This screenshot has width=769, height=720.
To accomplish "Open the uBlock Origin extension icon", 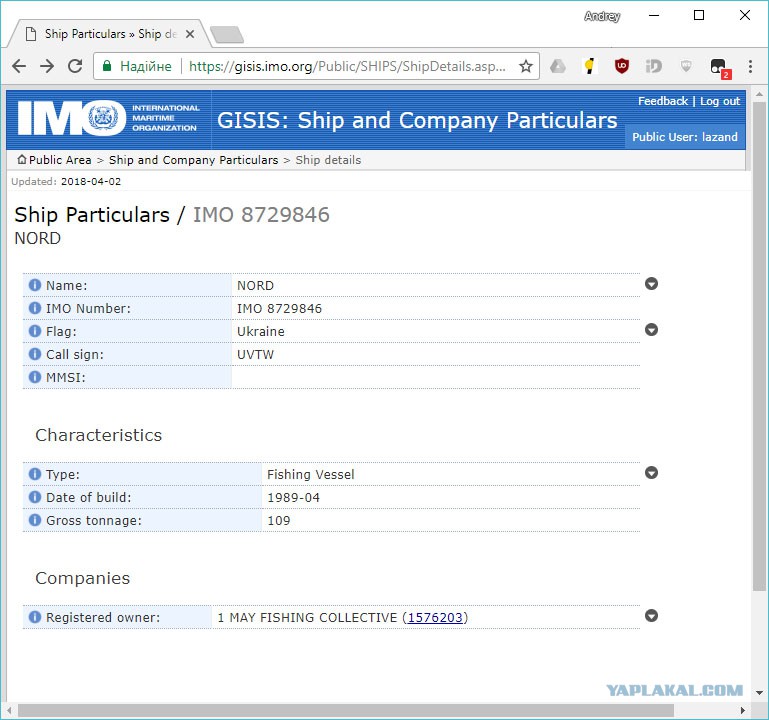I will click(x=622, y=66).
